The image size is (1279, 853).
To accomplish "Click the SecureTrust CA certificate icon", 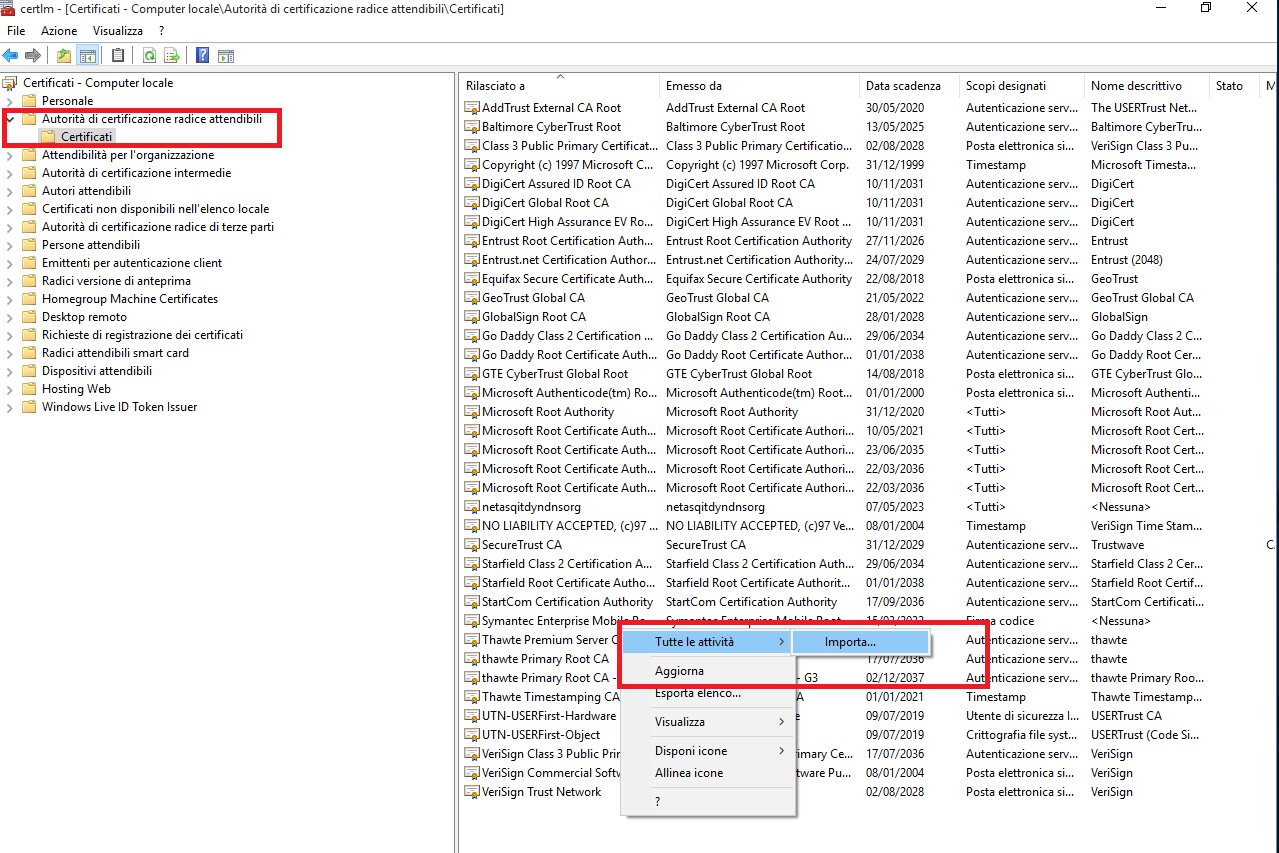I will 472,545.
